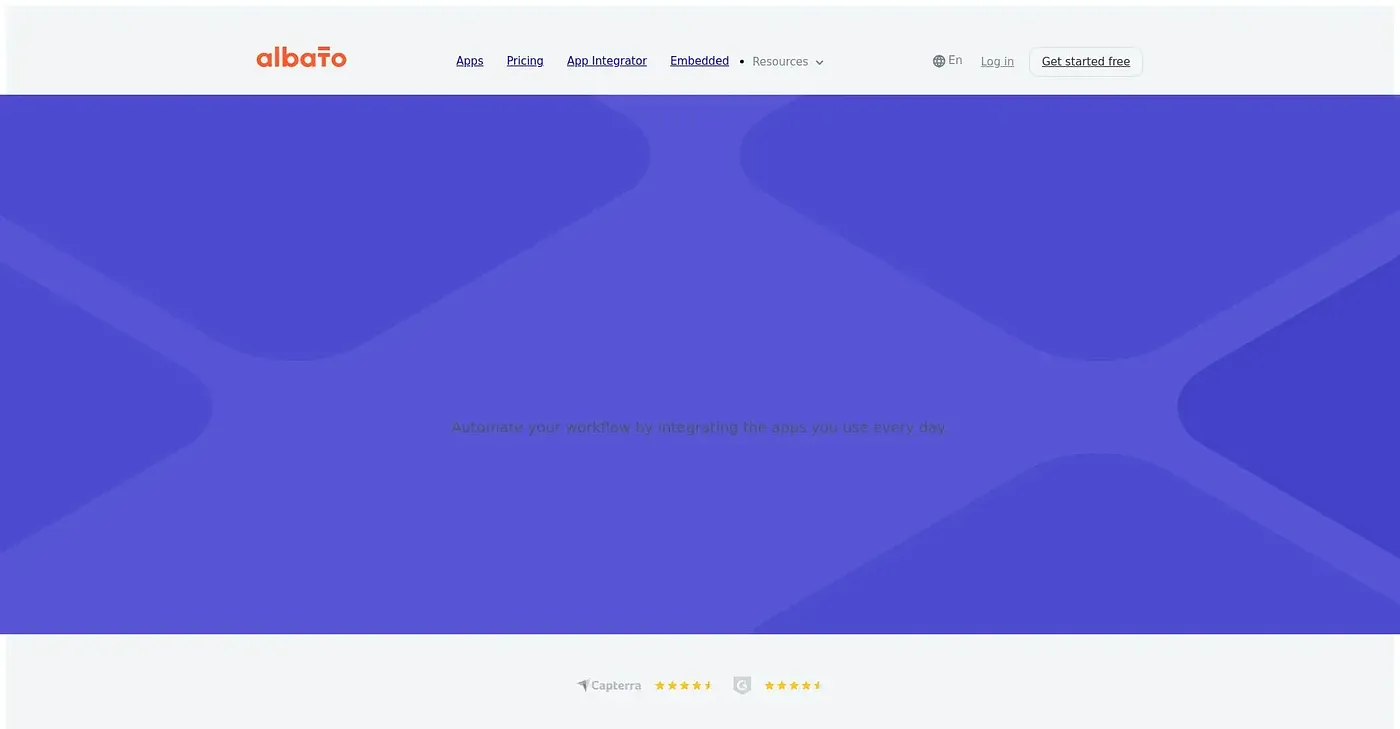Viewport: 1400px width, 729px height.
Task: Click the G2 badge icon
Action: (742, 686)
